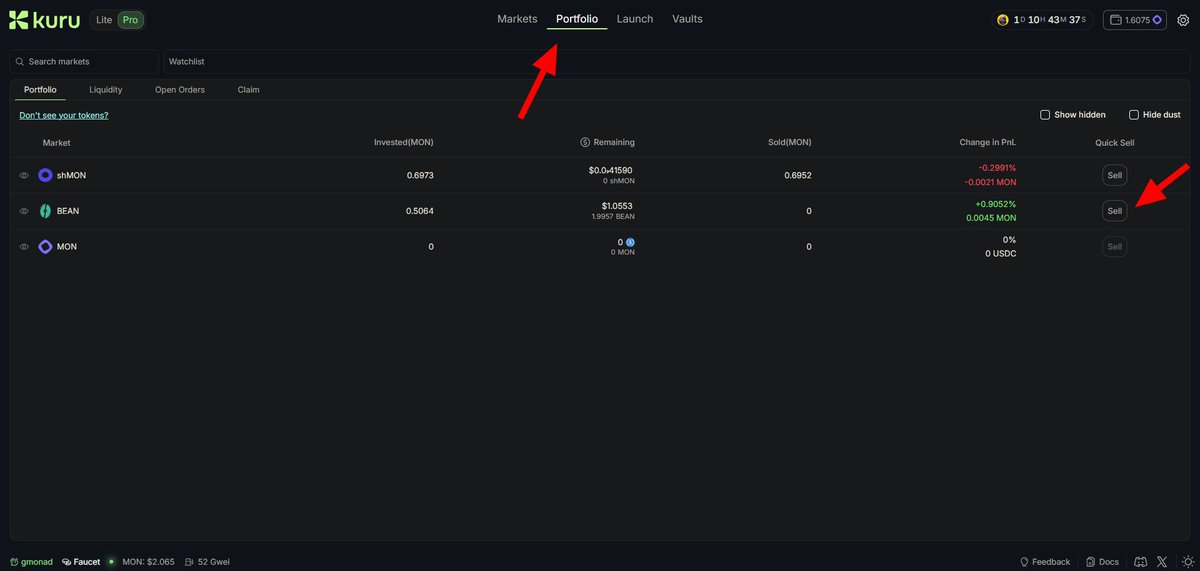
Task: Click the MON token icon
Action: (x=45, y=246)
